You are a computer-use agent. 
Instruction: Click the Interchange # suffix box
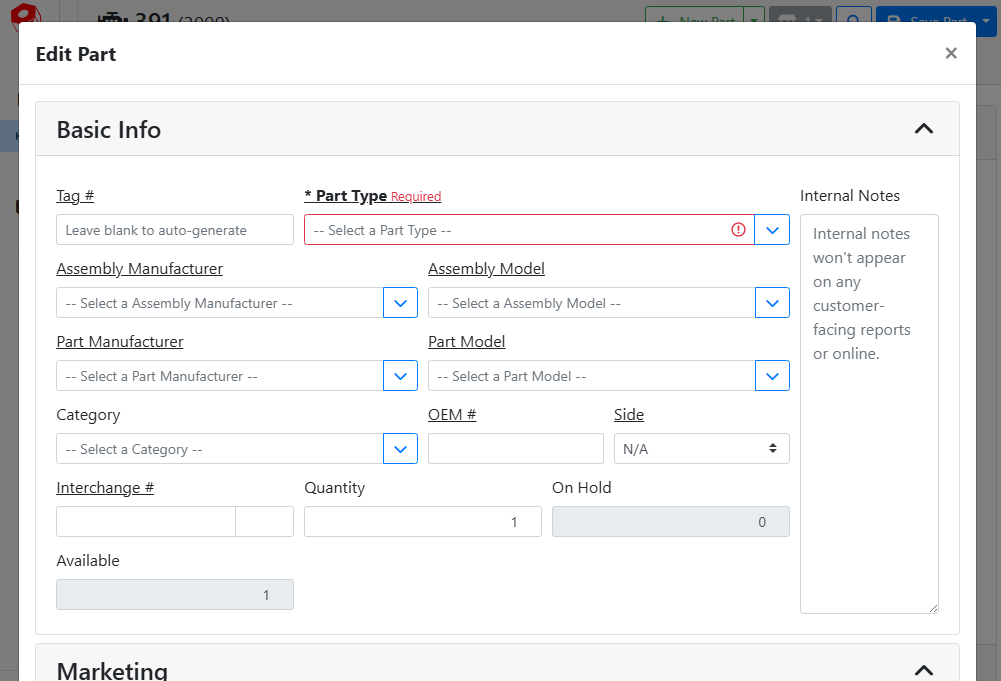click(x=264, y=522)
